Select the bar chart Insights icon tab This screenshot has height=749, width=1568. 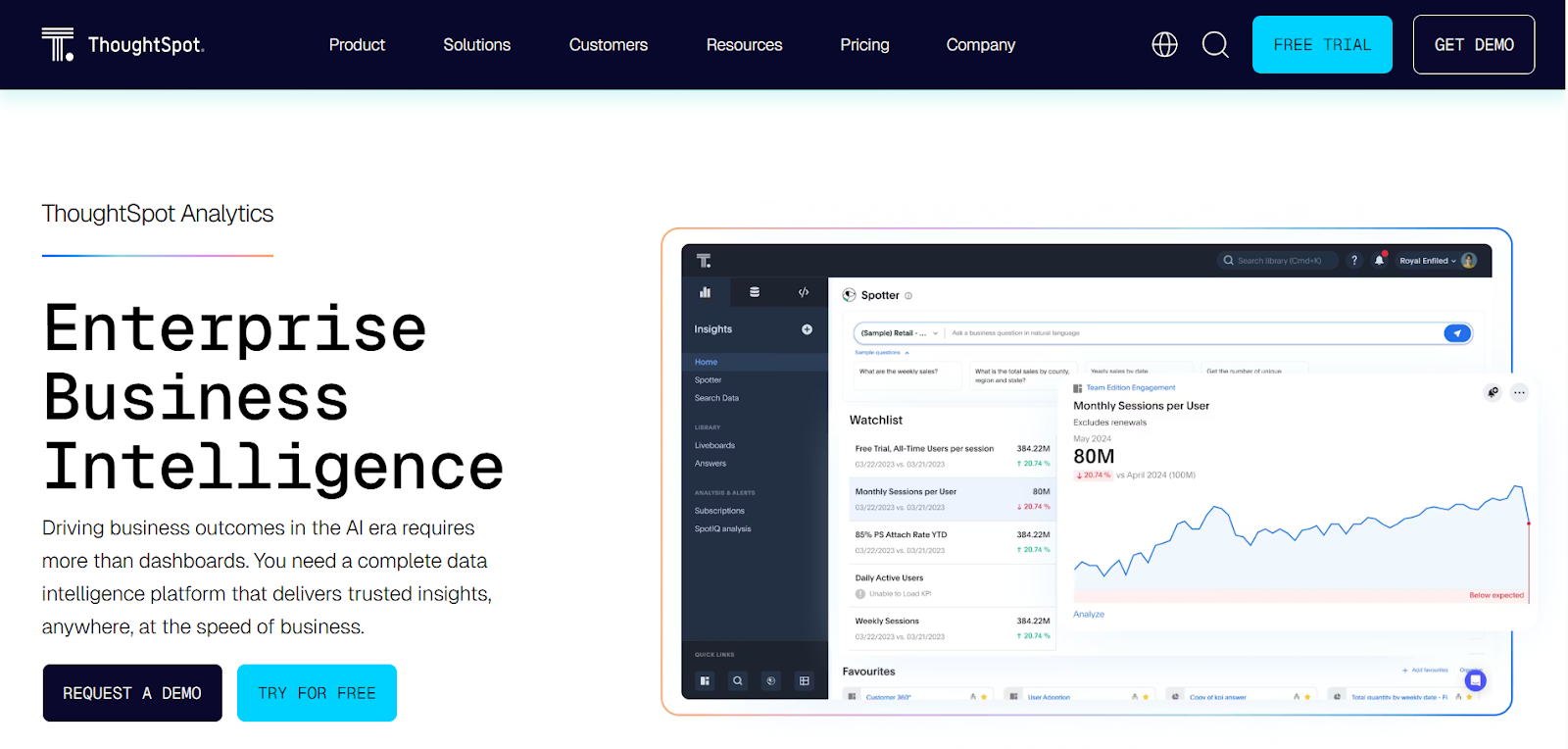tap(705, 292)
